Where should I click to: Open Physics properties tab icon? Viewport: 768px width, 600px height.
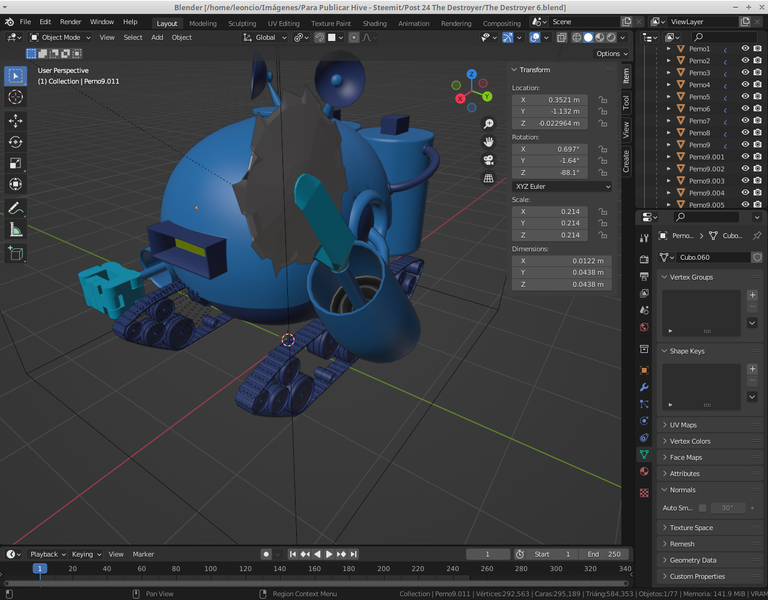click(644, 421)
